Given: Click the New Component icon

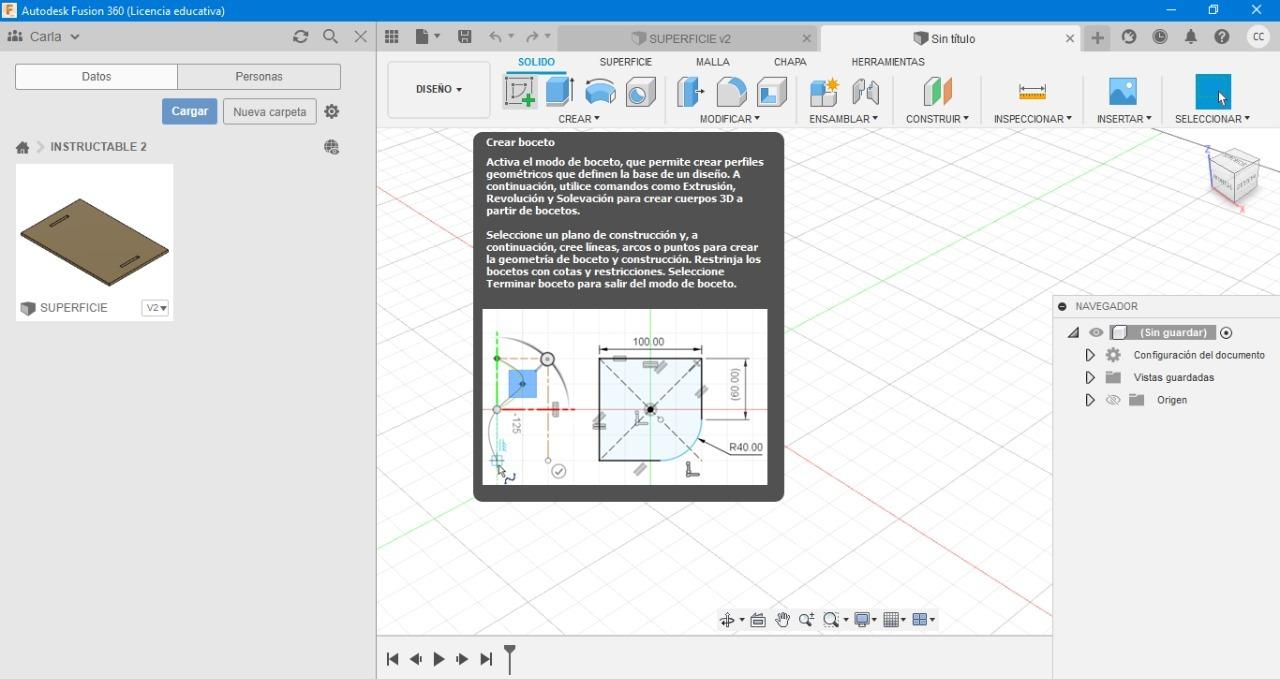Looking at the screenshot, I should pyautogui.click(x=824, y=92).
